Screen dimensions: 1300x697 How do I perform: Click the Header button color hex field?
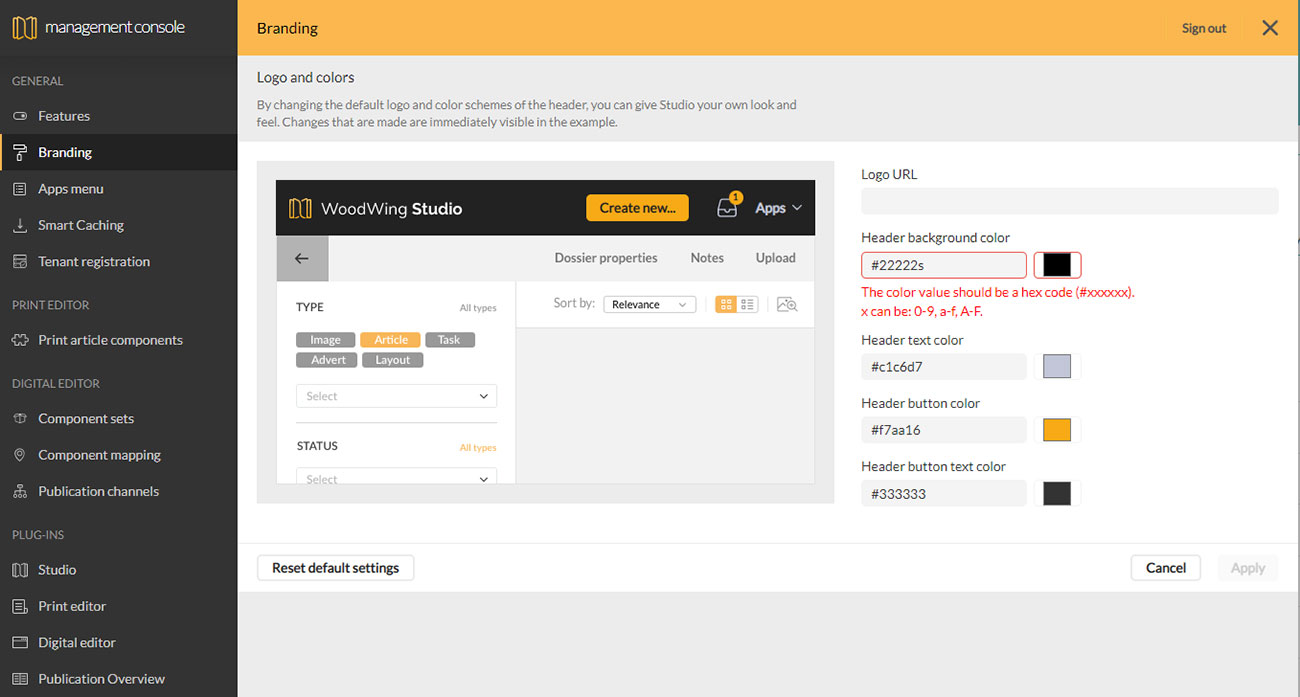(x=944, y=430)
